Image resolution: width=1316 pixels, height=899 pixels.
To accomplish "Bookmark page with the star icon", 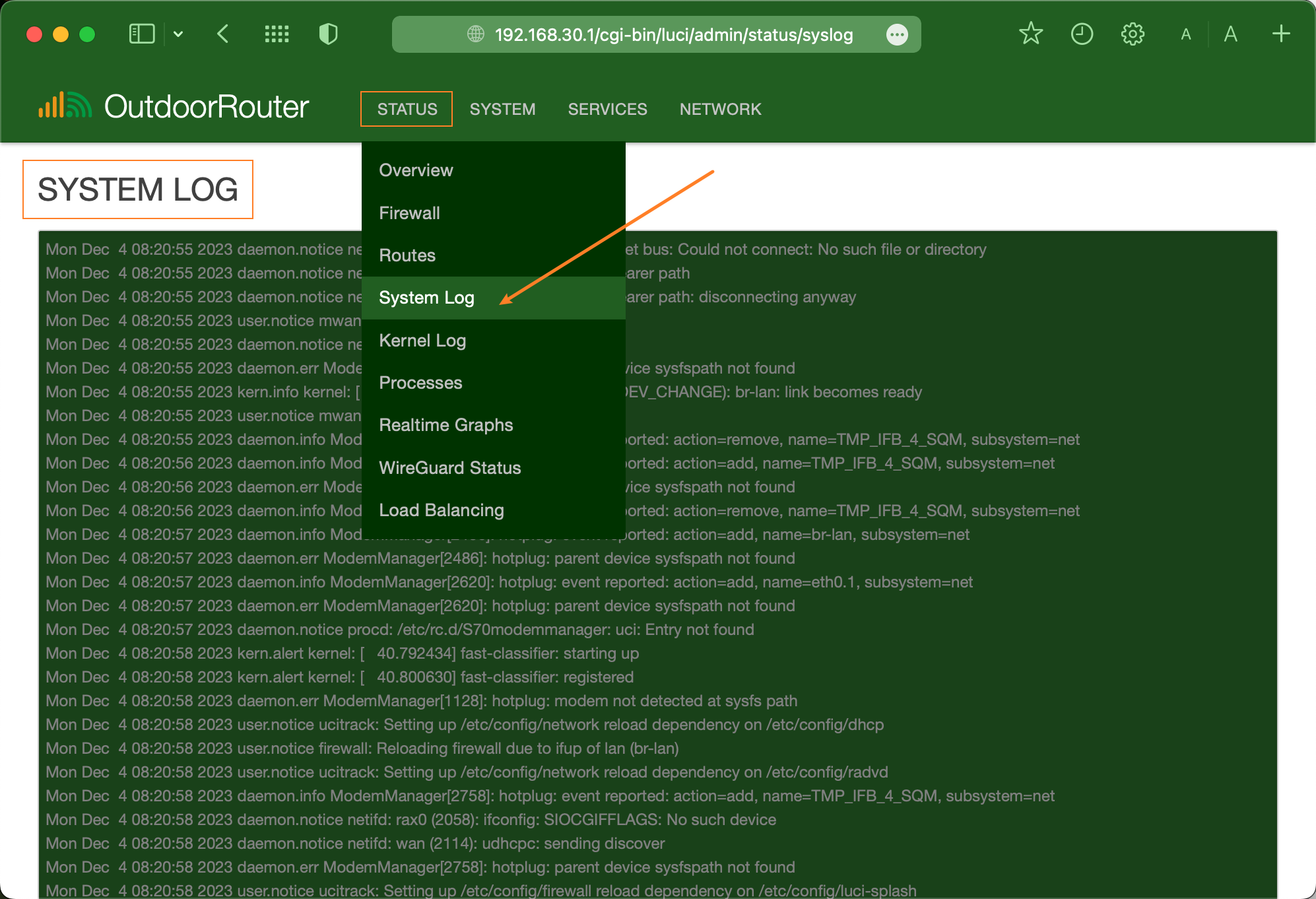I will pyautogui.click(x=1030, y=34).
